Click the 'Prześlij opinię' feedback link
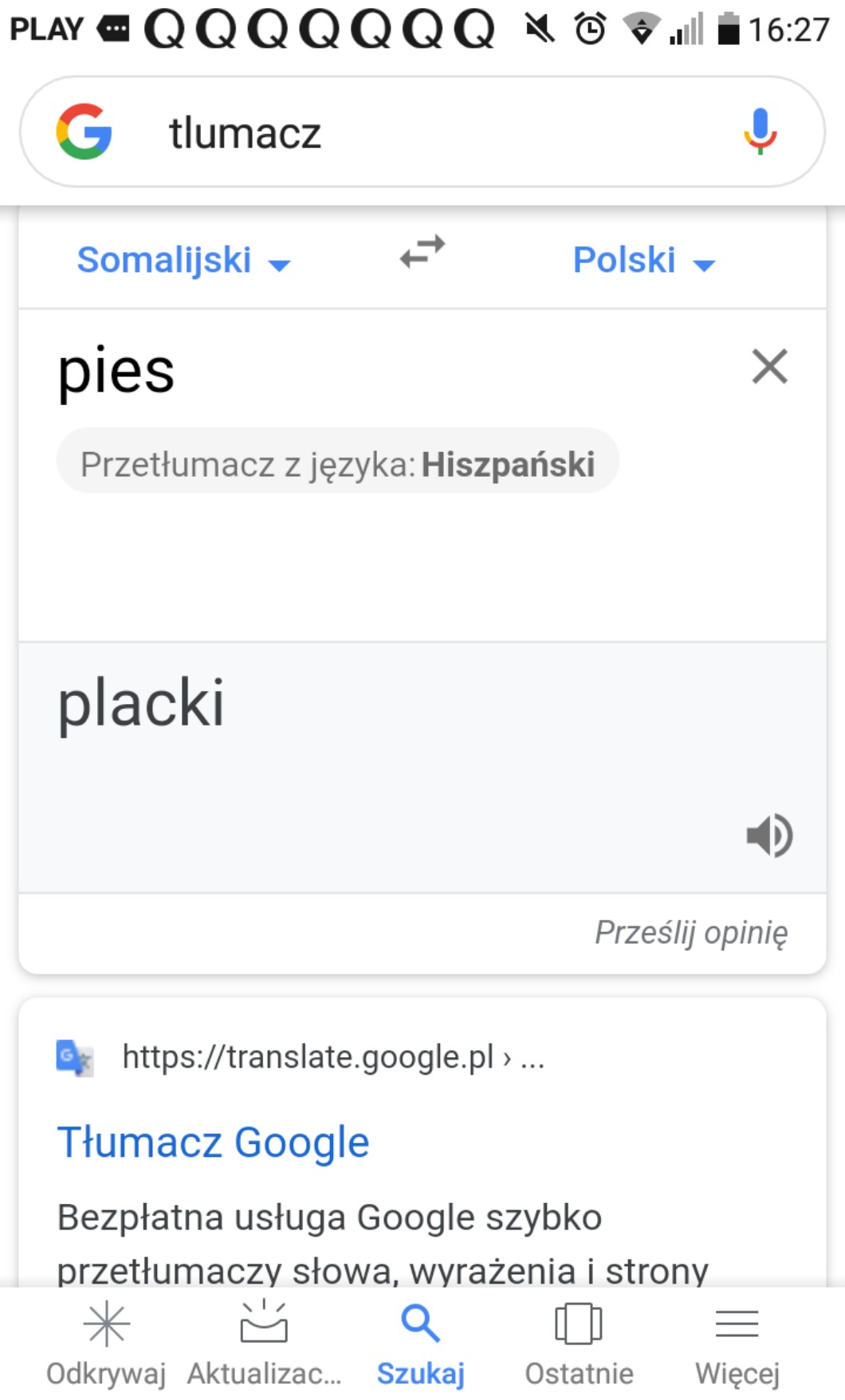The height and width of the screenshot is (1400, 845). click(x=691, y=932)
